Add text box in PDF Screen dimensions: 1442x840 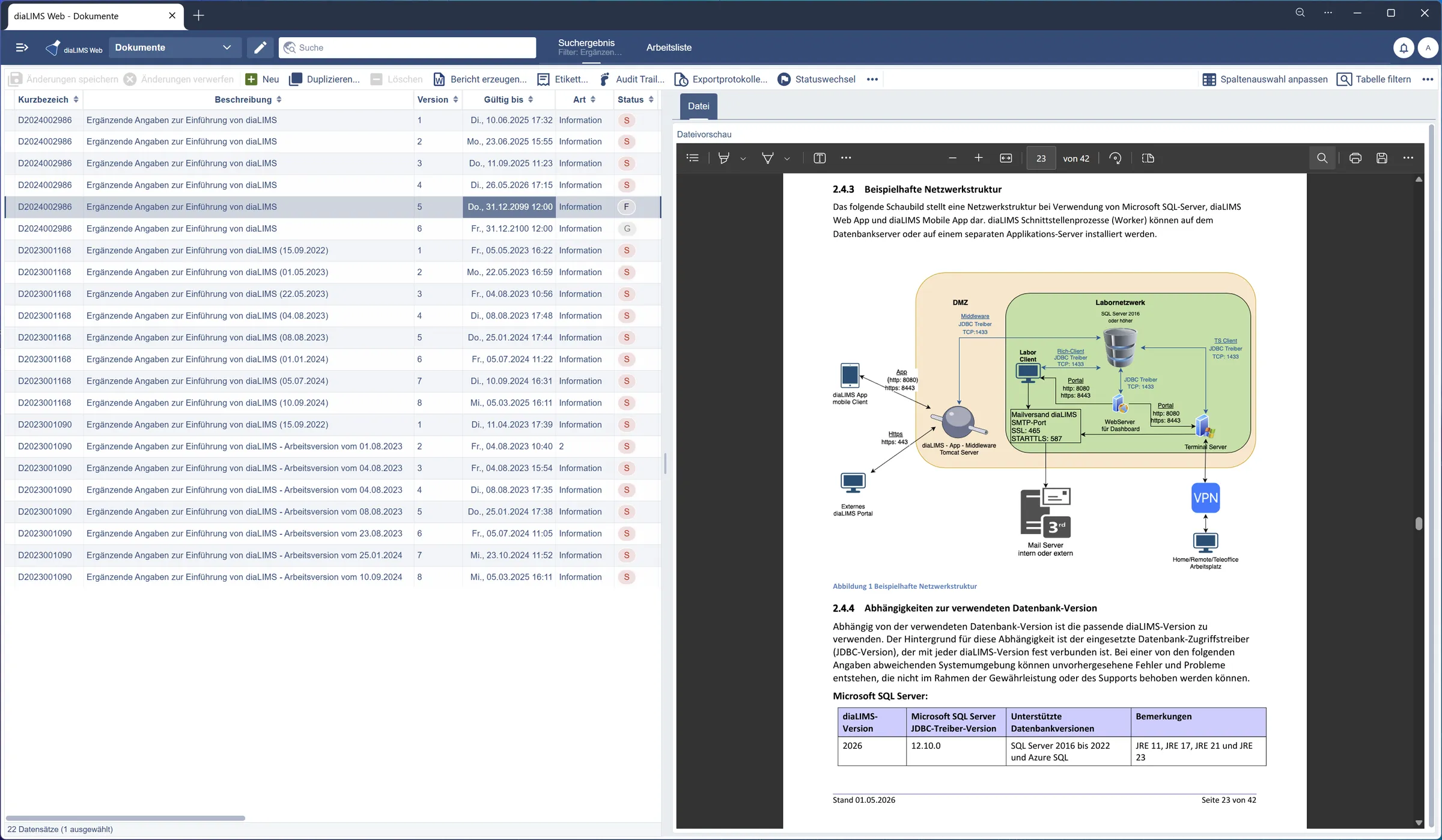pos(820,158)
